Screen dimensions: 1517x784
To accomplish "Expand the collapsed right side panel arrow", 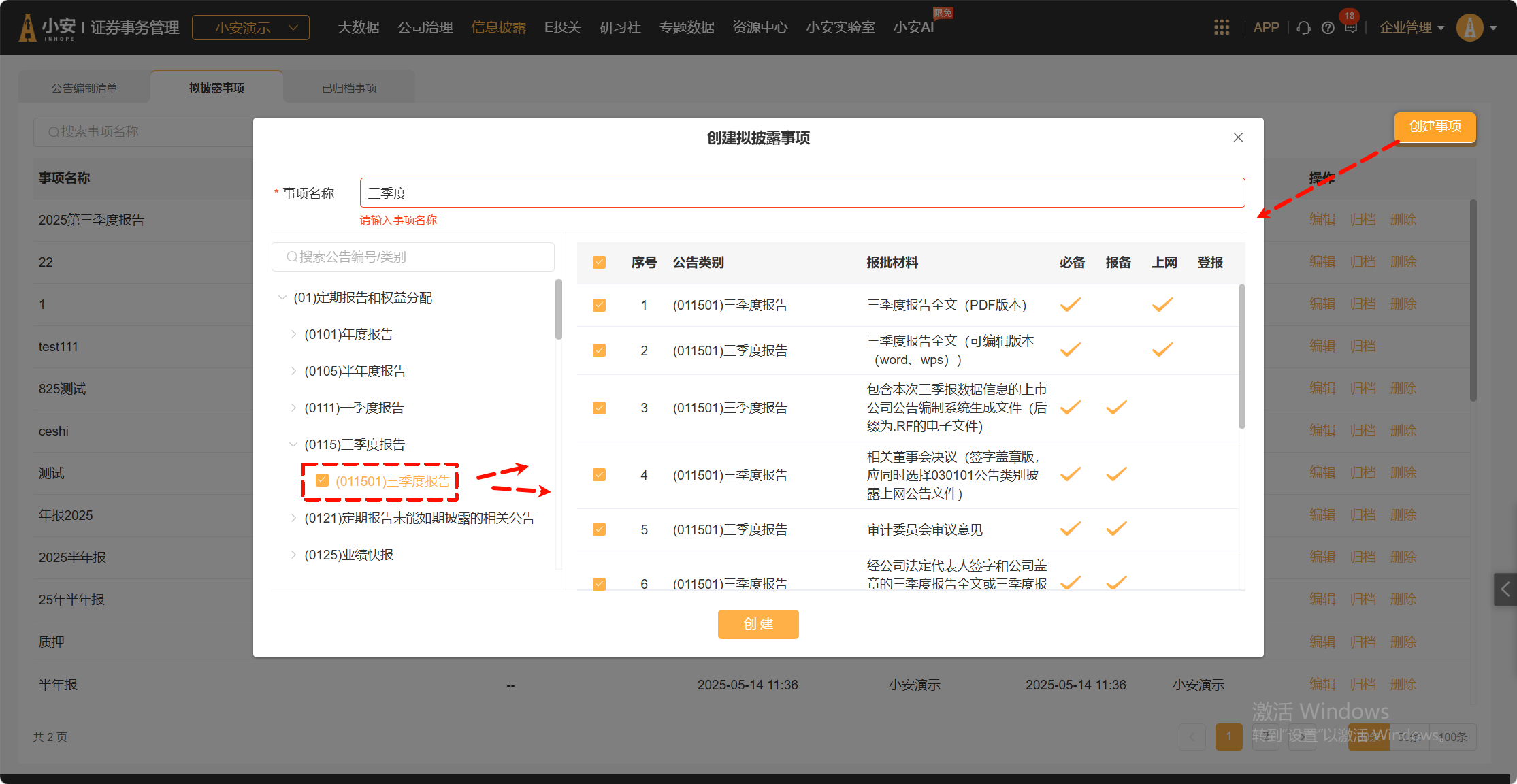I will 1505,589.
